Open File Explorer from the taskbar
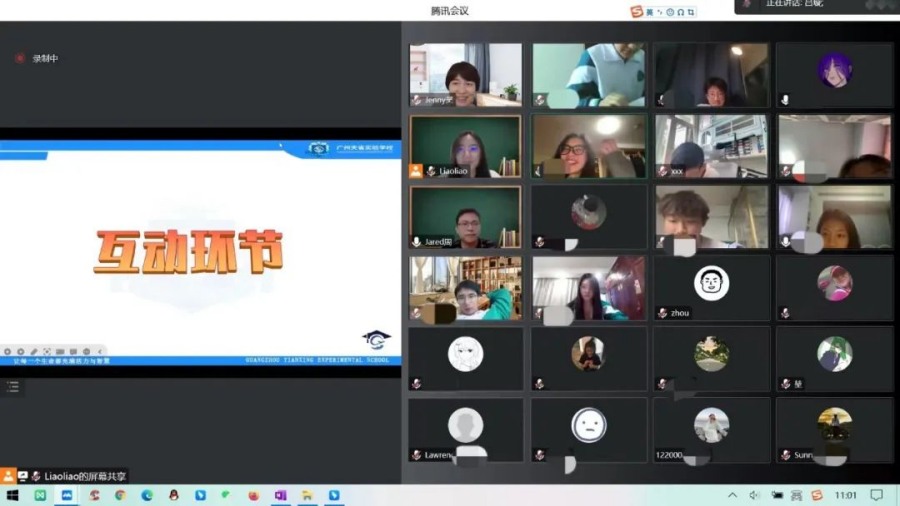 [x=307, y=495]
